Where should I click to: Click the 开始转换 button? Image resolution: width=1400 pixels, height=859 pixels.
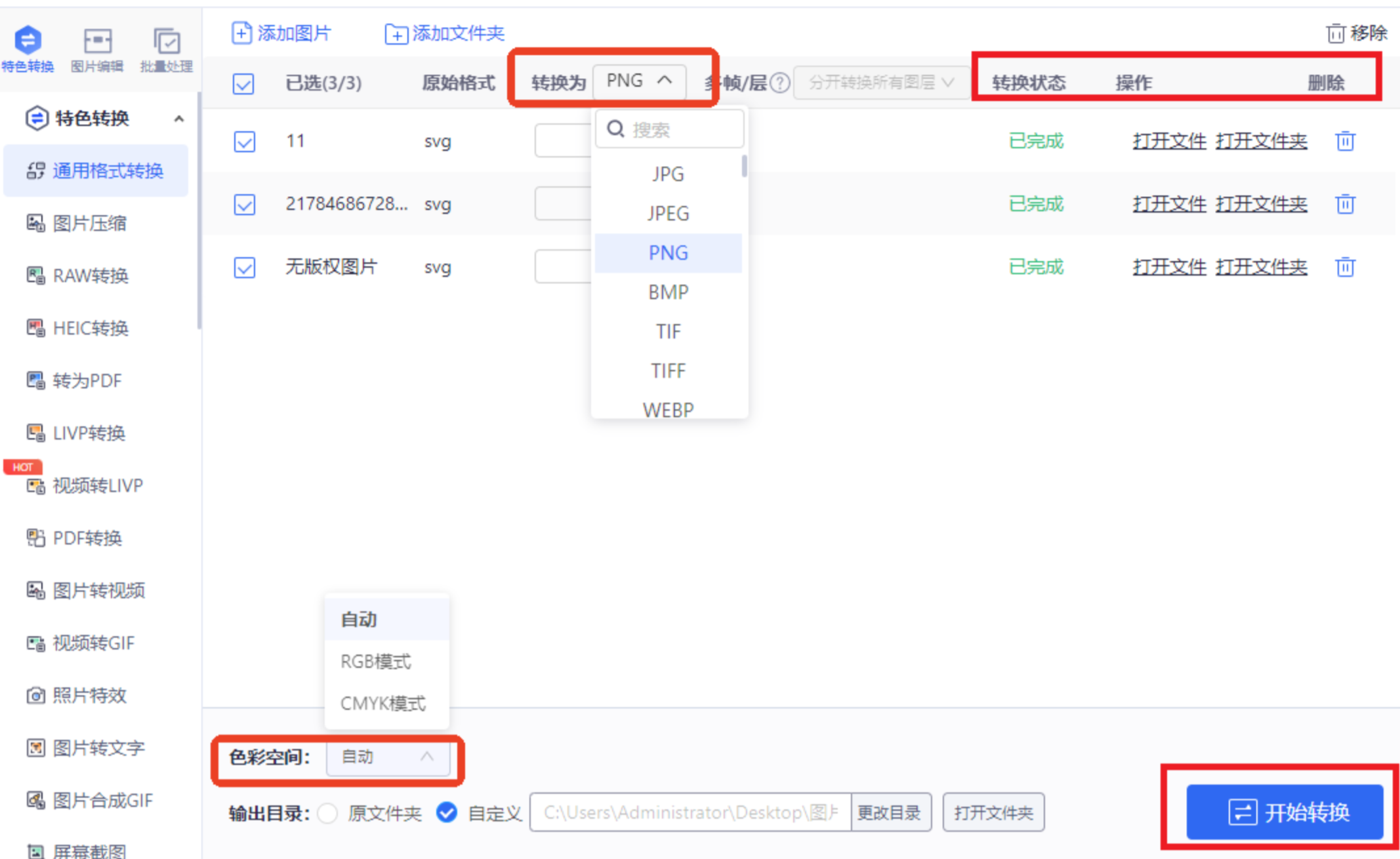(1285, 812)
